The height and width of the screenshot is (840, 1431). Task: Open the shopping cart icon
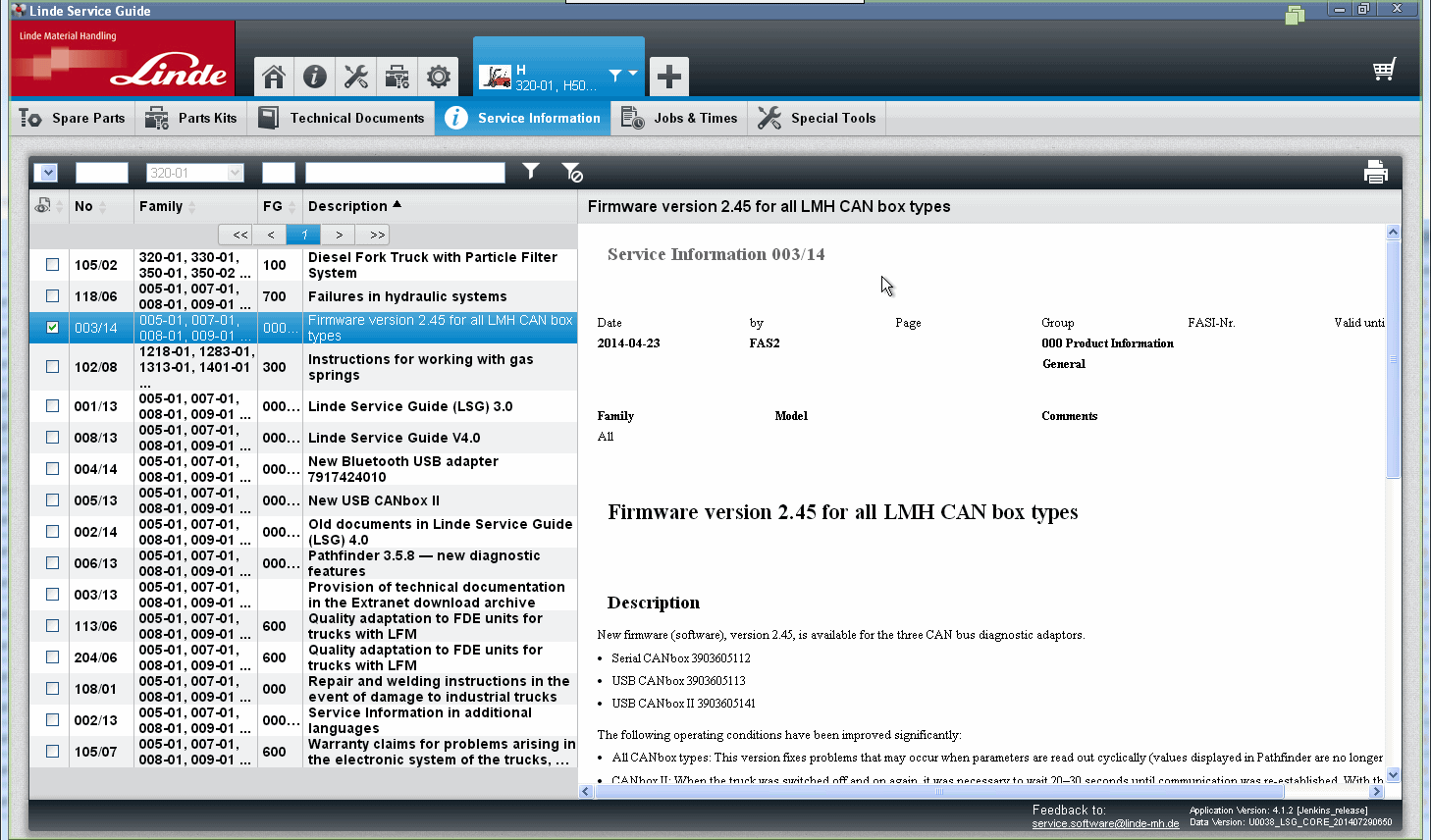click(1384, 69)
